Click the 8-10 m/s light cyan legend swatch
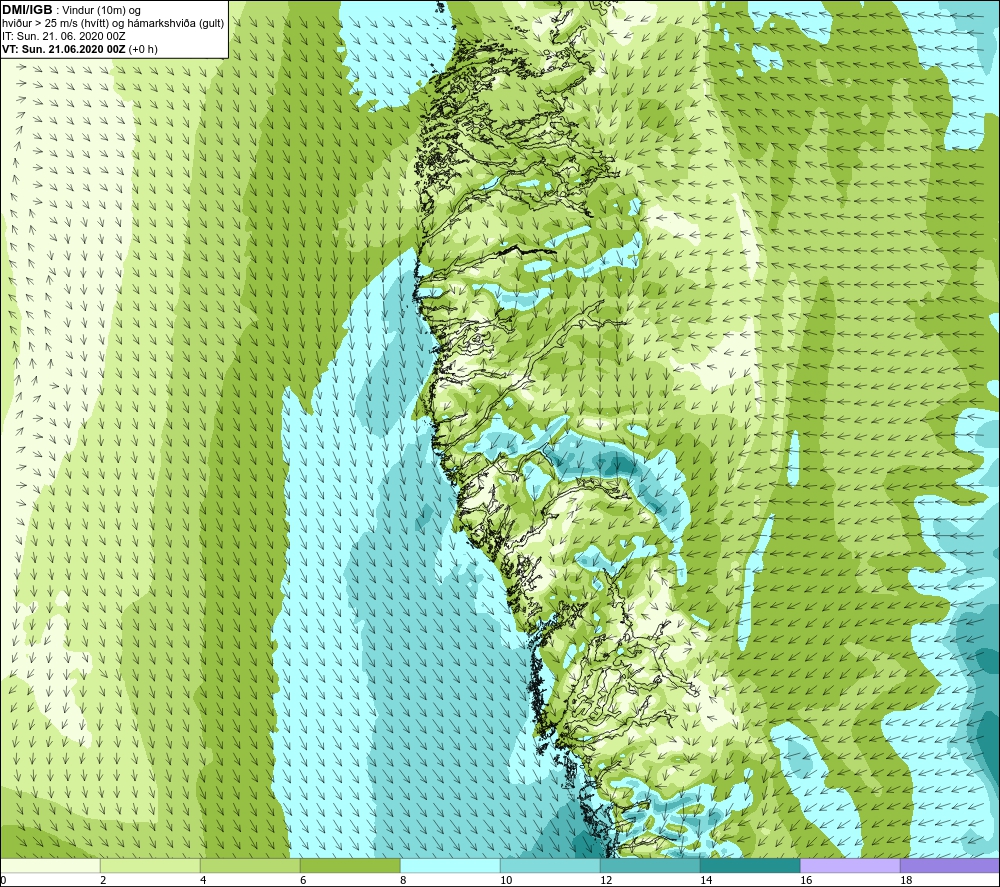The image size is (1000, 887). 450,866
